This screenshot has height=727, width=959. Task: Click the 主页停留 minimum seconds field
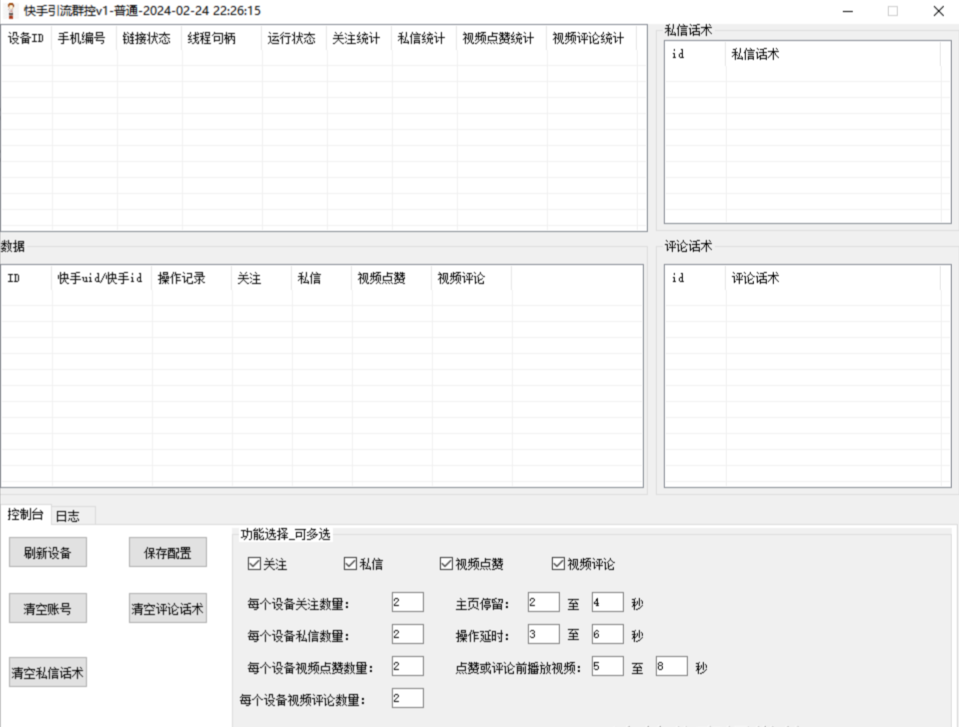[x=543, y=602]
